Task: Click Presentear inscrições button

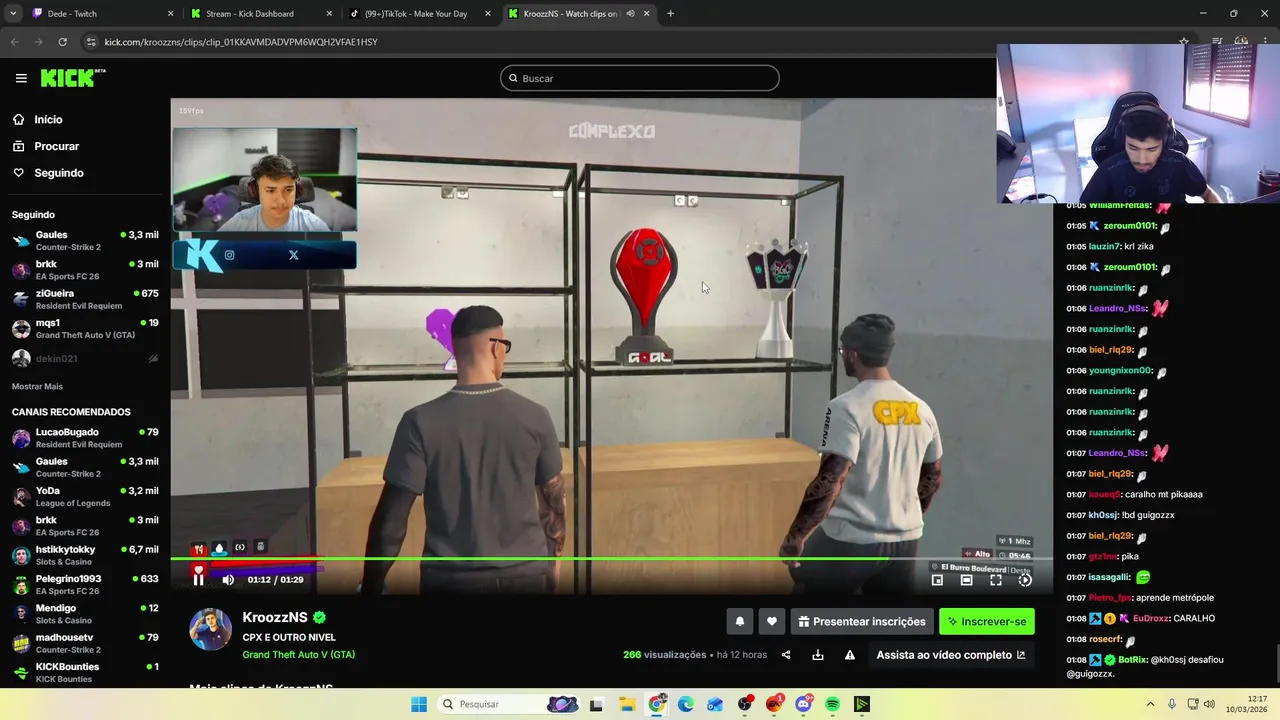Action: (861, 621)
